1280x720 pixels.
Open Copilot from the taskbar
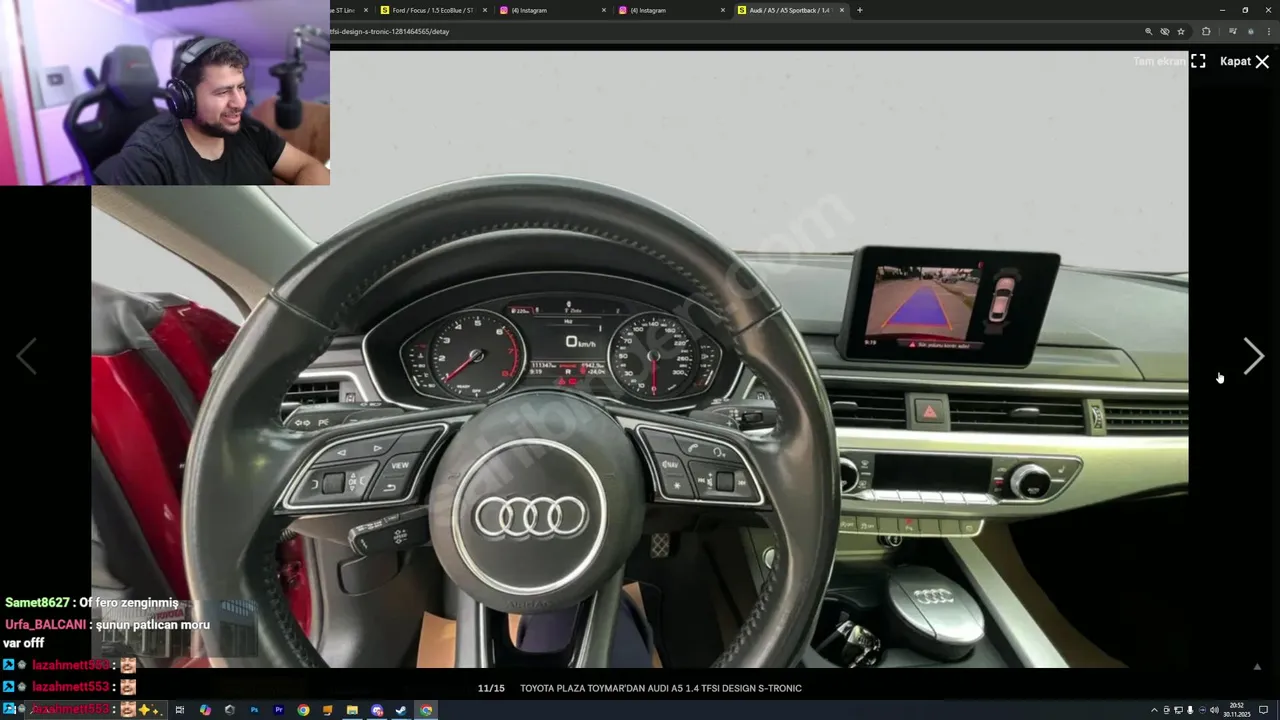[205, 710]
